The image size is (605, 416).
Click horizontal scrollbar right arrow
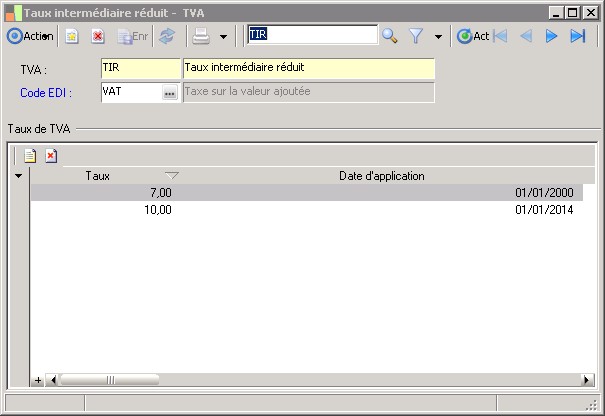[587, 380]
